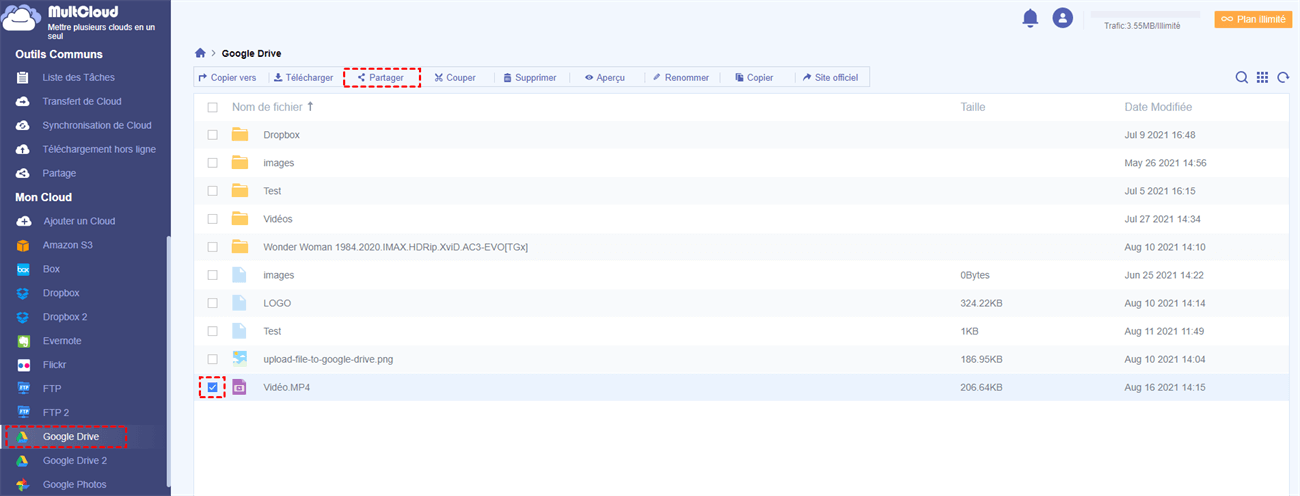Uncheck the Vidéo.MP4 checkbox
1300x496 pixels.
212,387
